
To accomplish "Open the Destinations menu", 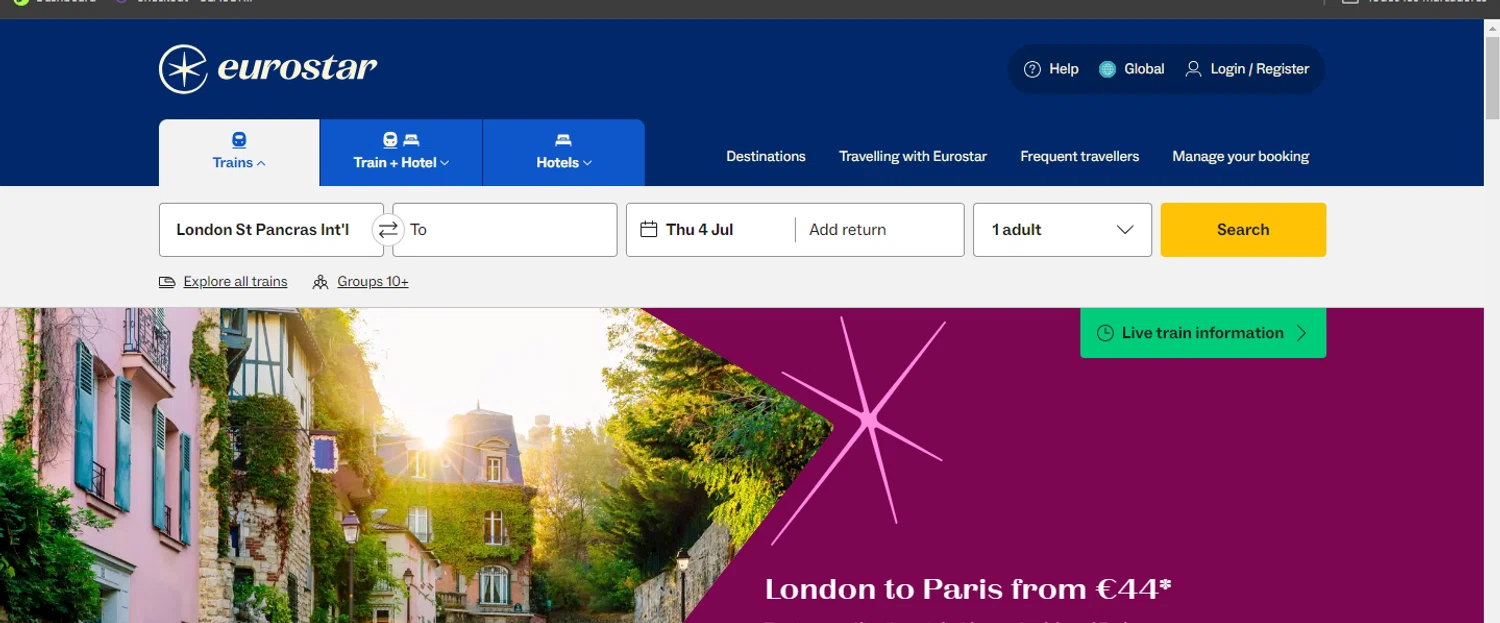I will pyautogui.click(x=766, y=156).
